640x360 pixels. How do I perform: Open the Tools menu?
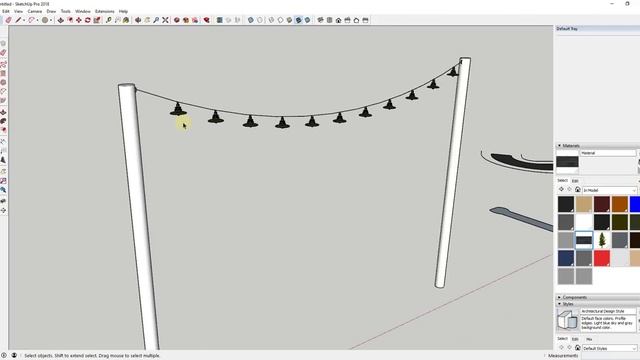(x=65, y=11)
